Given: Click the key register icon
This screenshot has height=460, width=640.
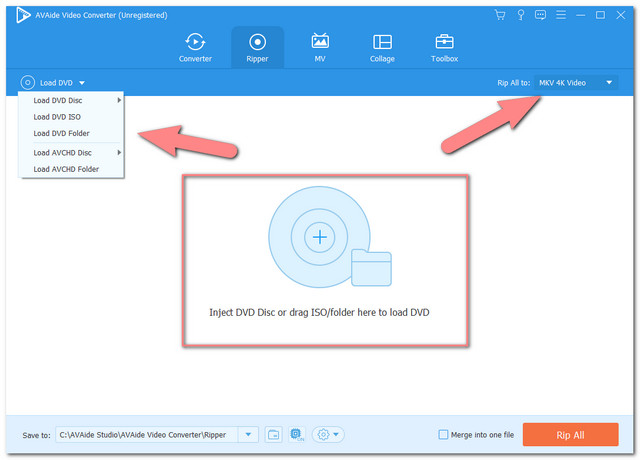Looking at the screenshot, I should (x=520, y=15).
